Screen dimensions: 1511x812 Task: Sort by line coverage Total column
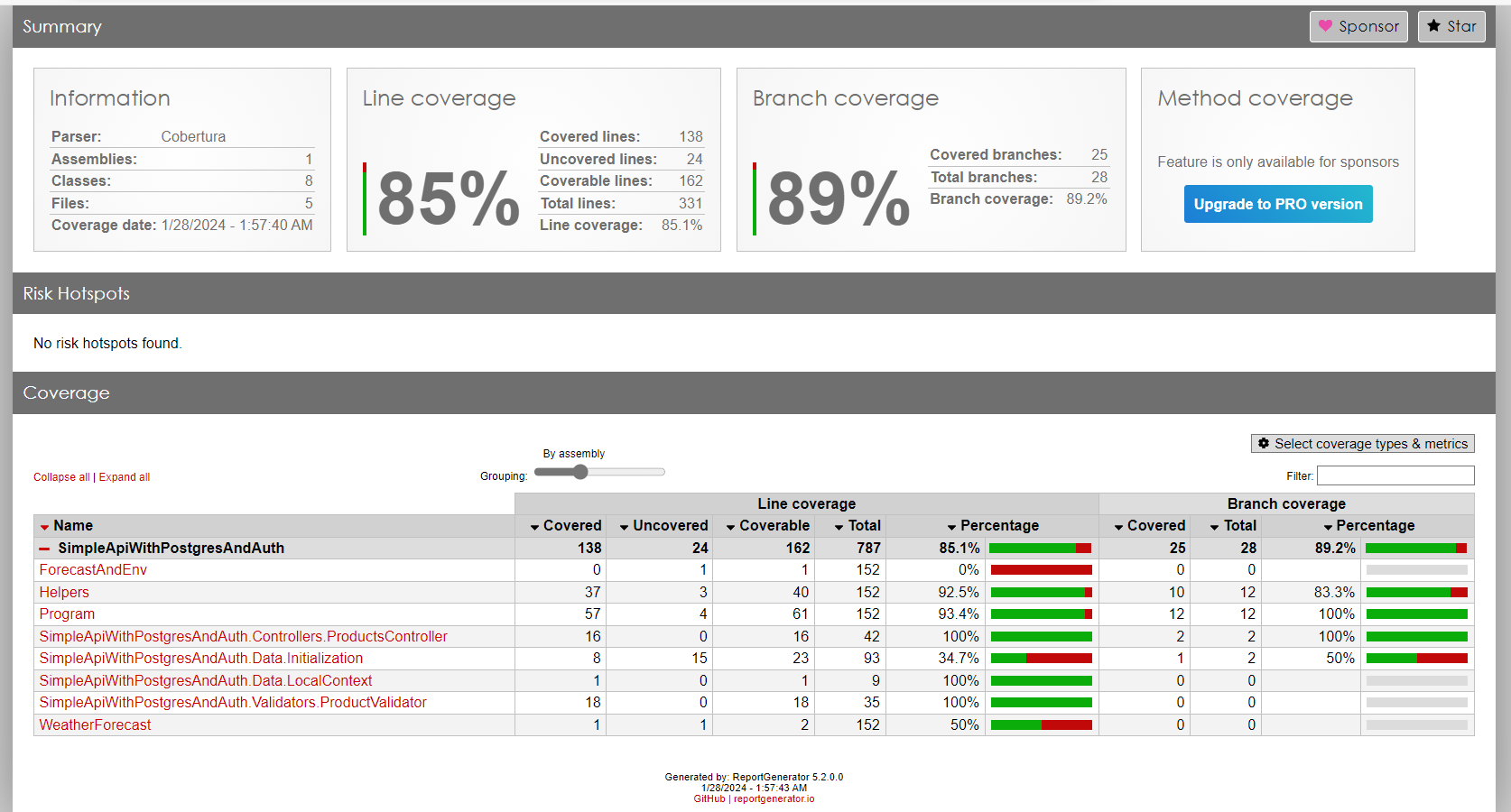click(x=863, y=526)
